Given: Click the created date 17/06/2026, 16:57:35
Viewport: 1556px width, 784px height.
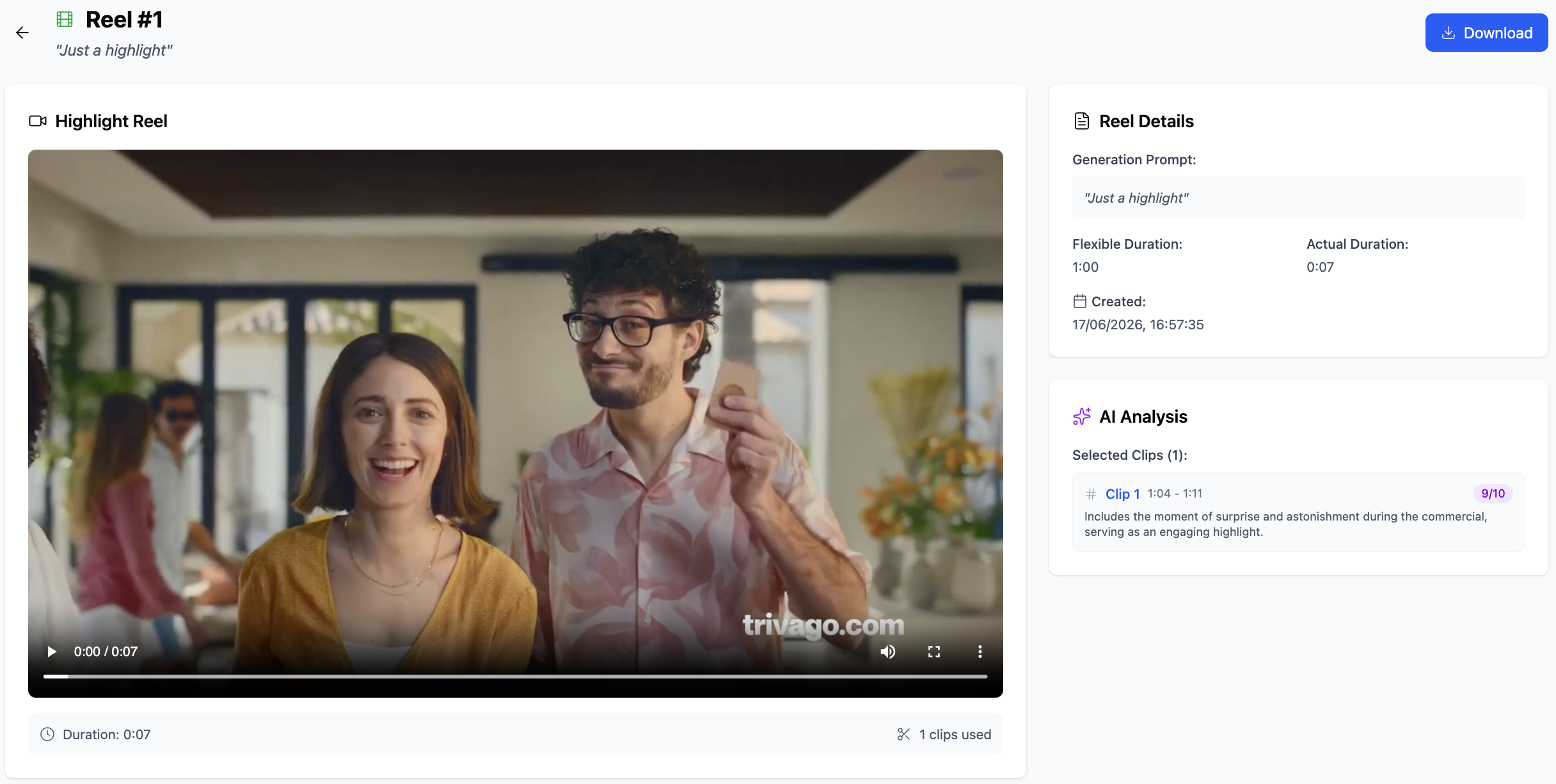Looking at the screenshot, I should point(1138,325).
